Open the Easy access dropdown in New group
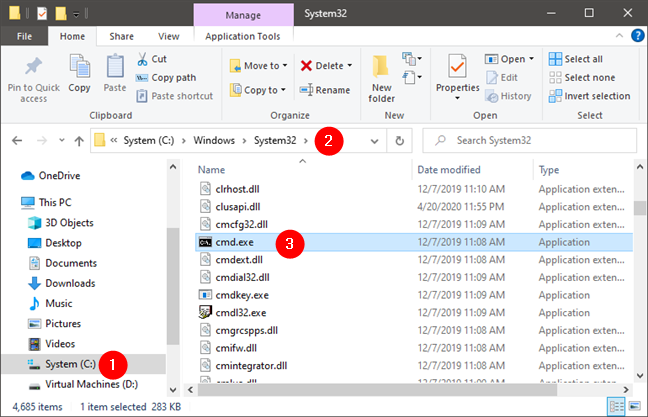 coord(412,77)
